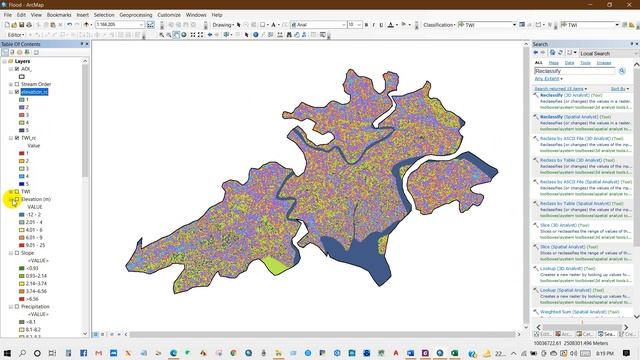The height and width of the screenshot is (360, 640).
Task: Click the Undo arrow icon
Action: click(x=69, y=25)
